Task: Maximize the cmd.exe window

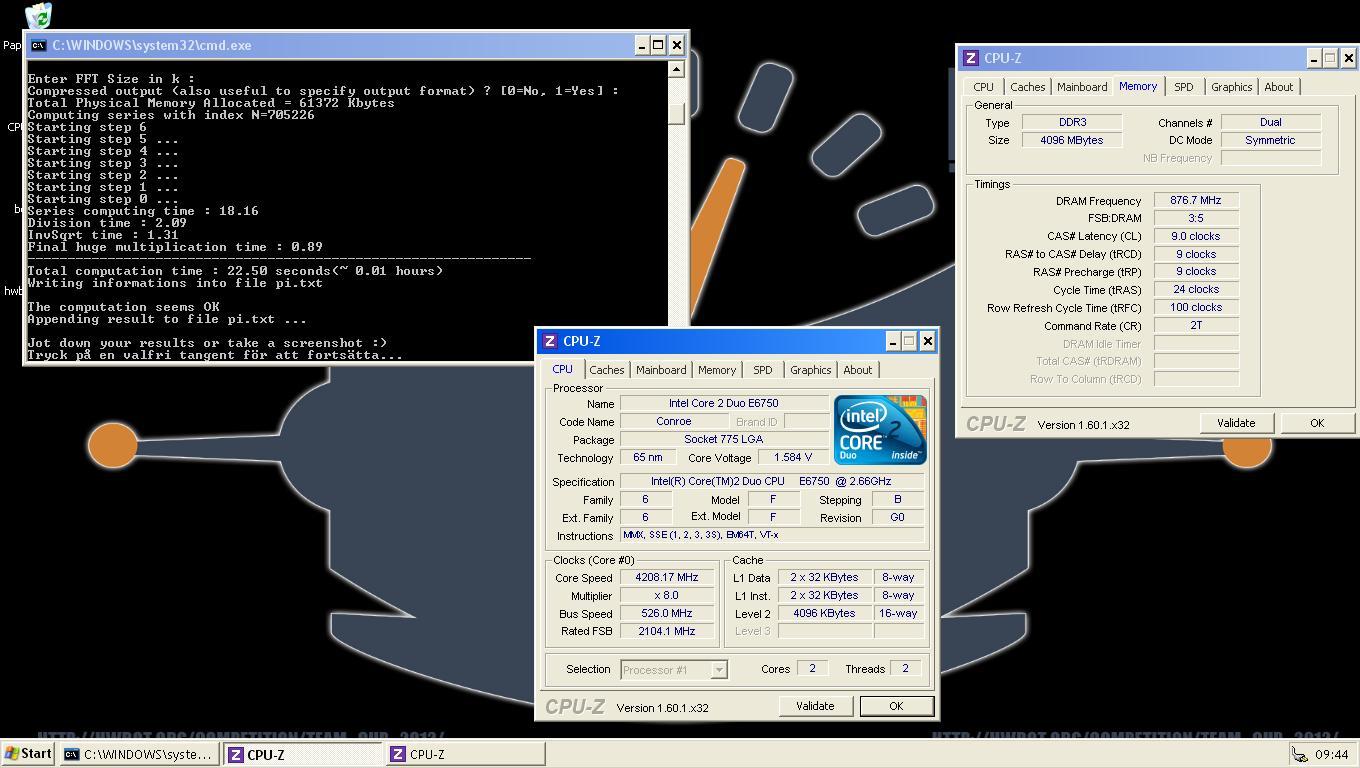Action: click(658, 45)
